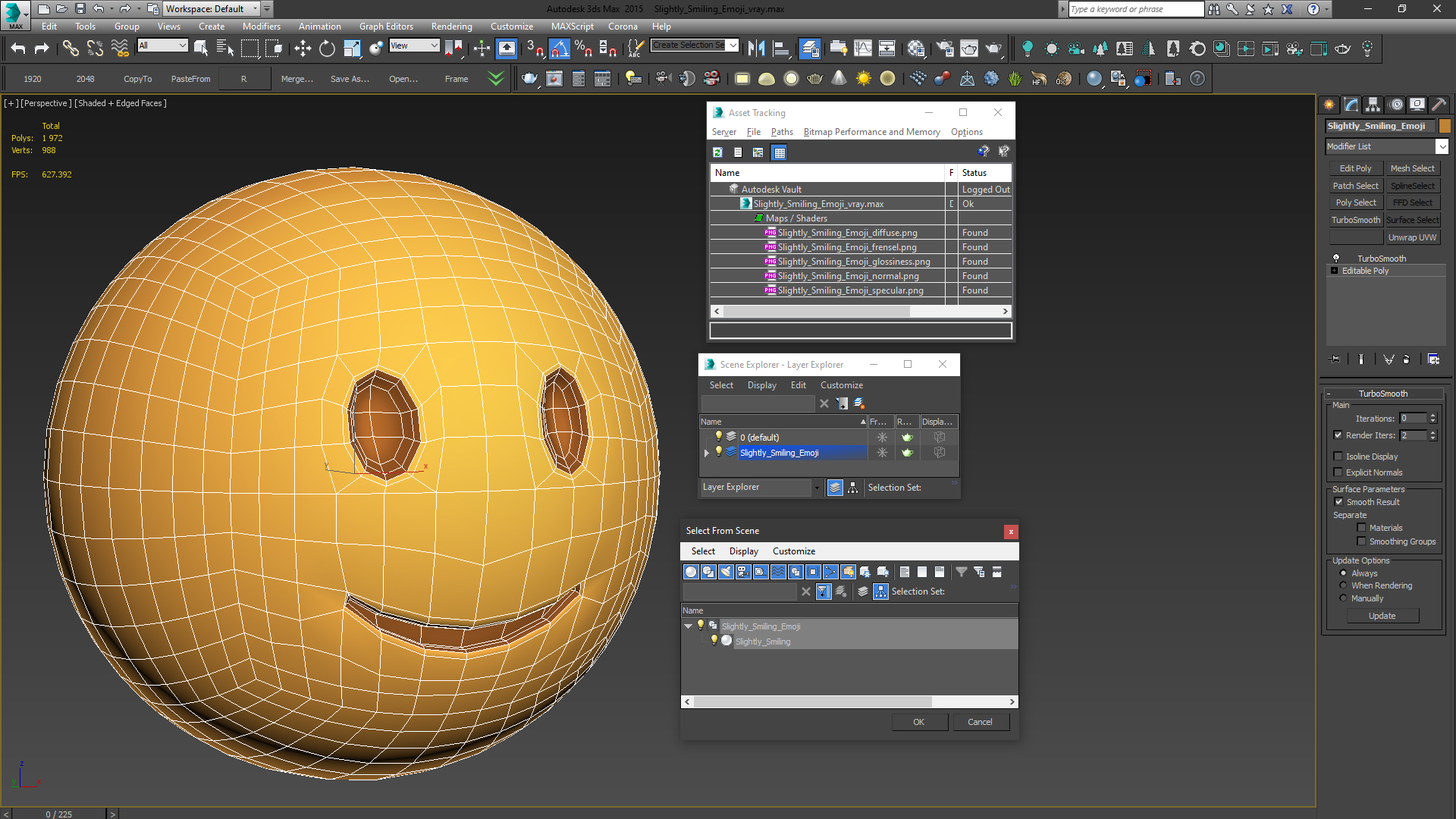Select the When Rendering update option
This screenshot has width=1456, height=819.
coord(1343,585)
